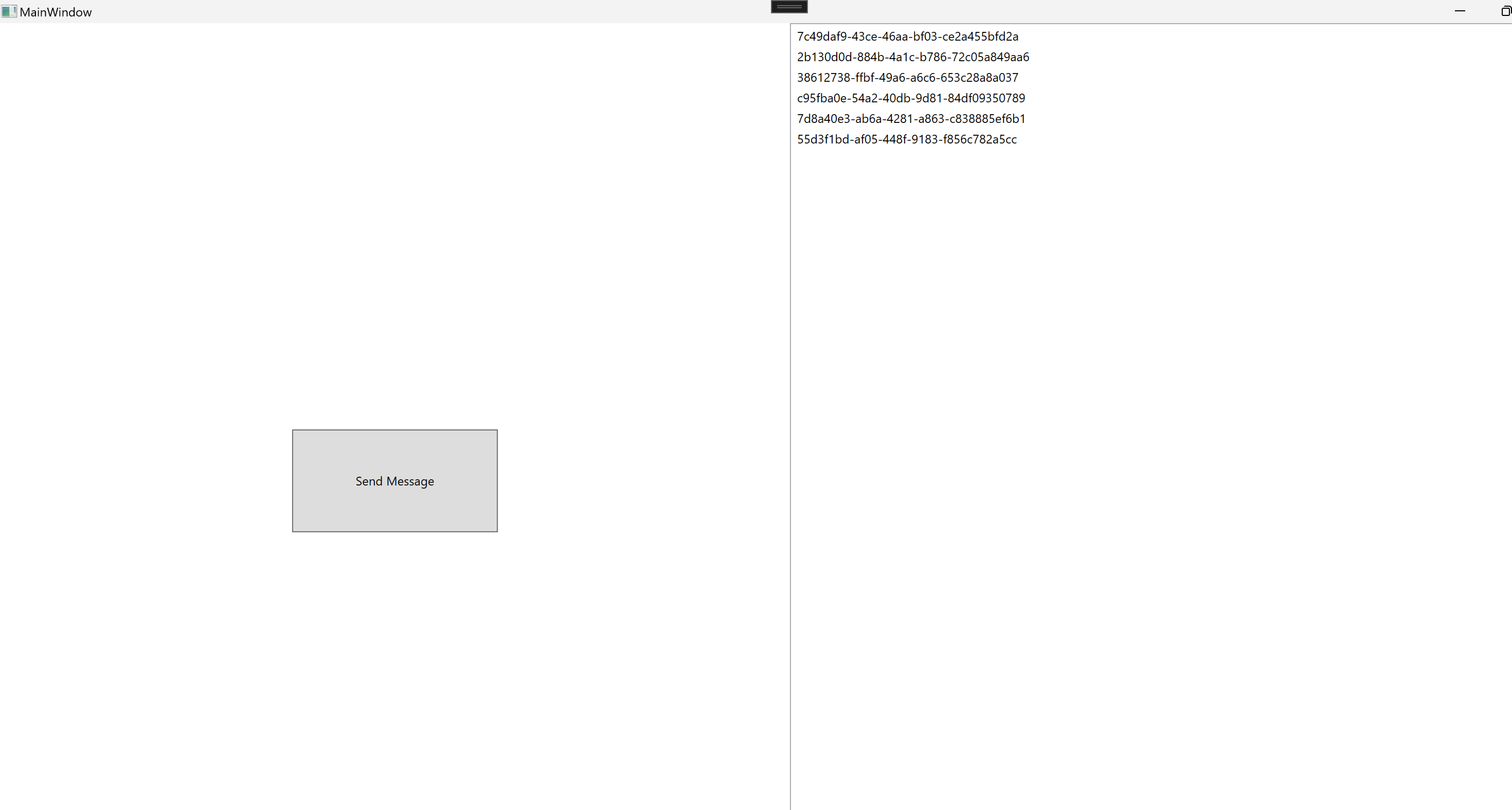
Task: Select list item 2b130d0d-884b-4a1c-b786-72c05a849aa6
Action: 913,57
